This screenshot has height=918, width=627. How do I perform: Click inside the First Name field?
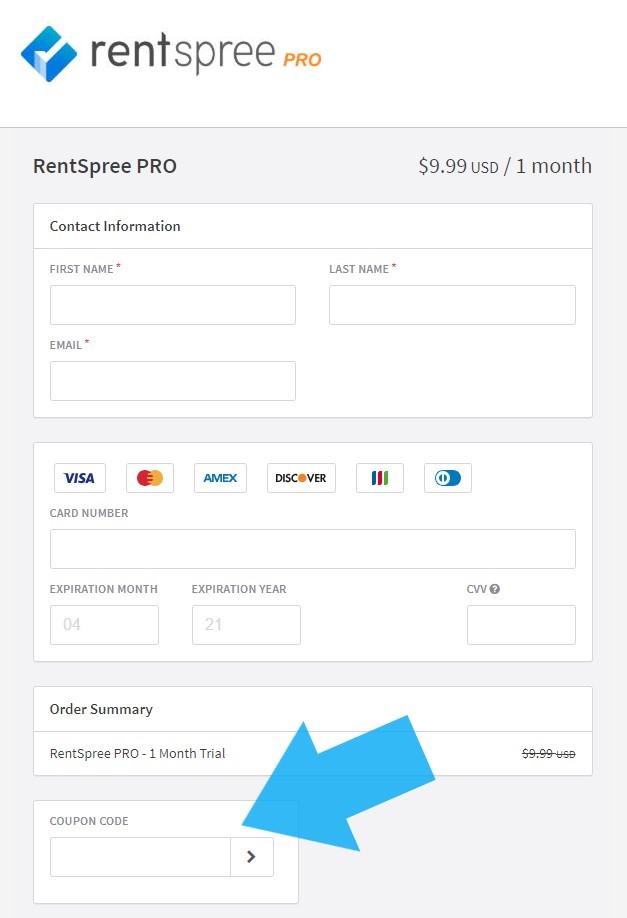172,305
